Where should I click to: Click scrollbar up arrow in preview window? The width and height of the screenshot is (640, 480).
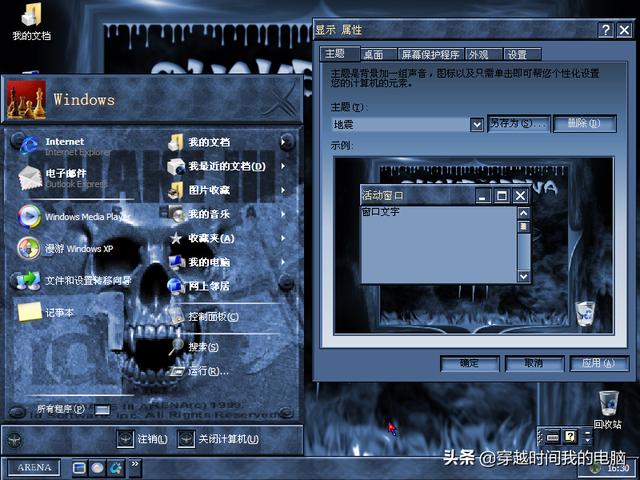[524, 213]
